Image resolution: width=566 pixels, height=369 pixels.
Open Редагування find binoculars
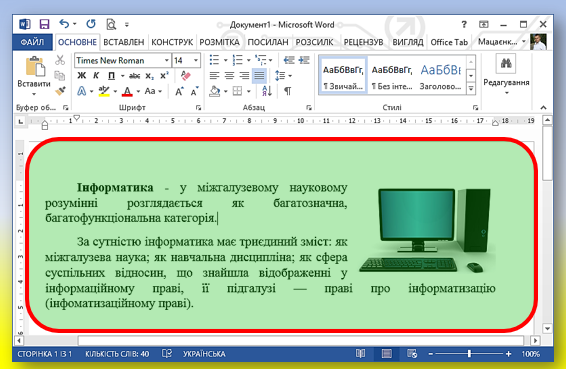506,64
